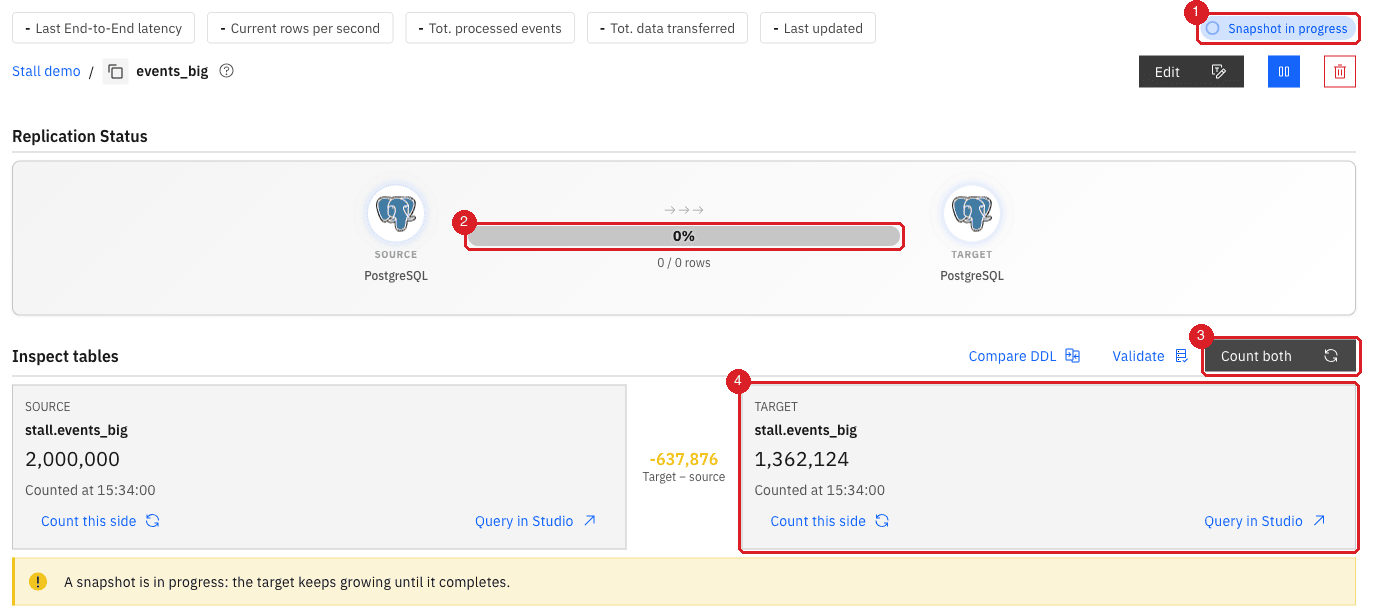Click the target PostgreSQL elephant icon
This screenshot has height=610, width=1380.
tap(972, 213)
